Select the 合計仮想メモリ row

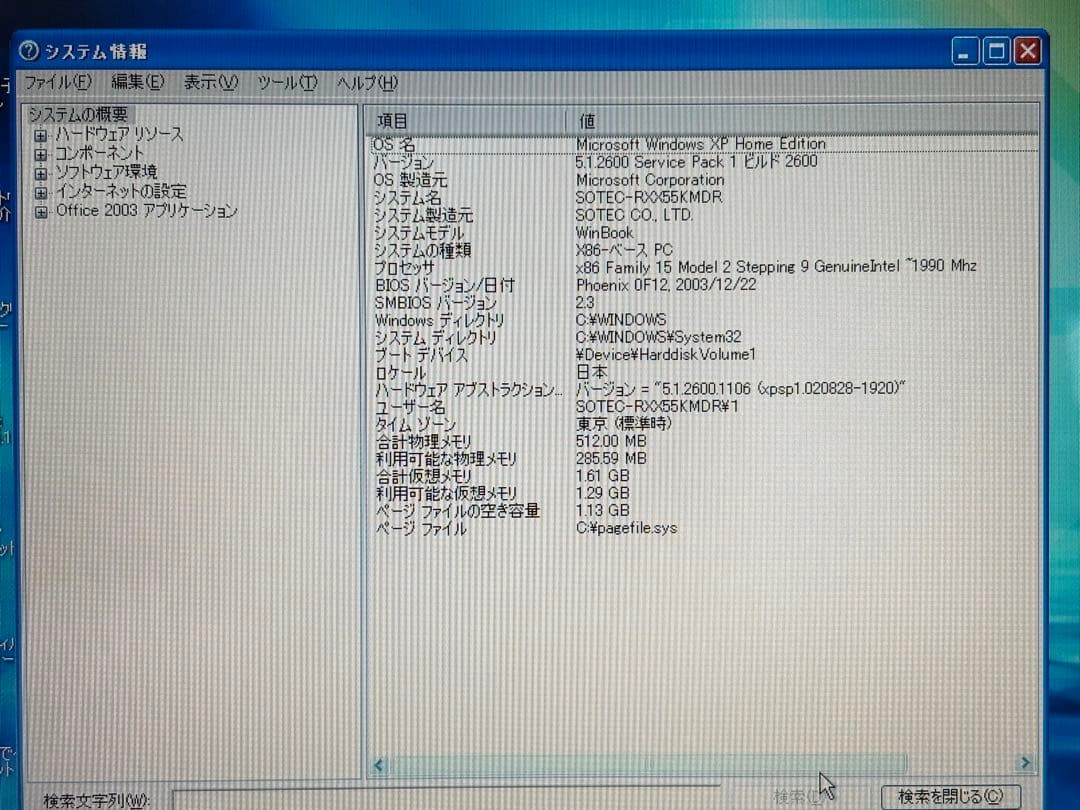703,476
